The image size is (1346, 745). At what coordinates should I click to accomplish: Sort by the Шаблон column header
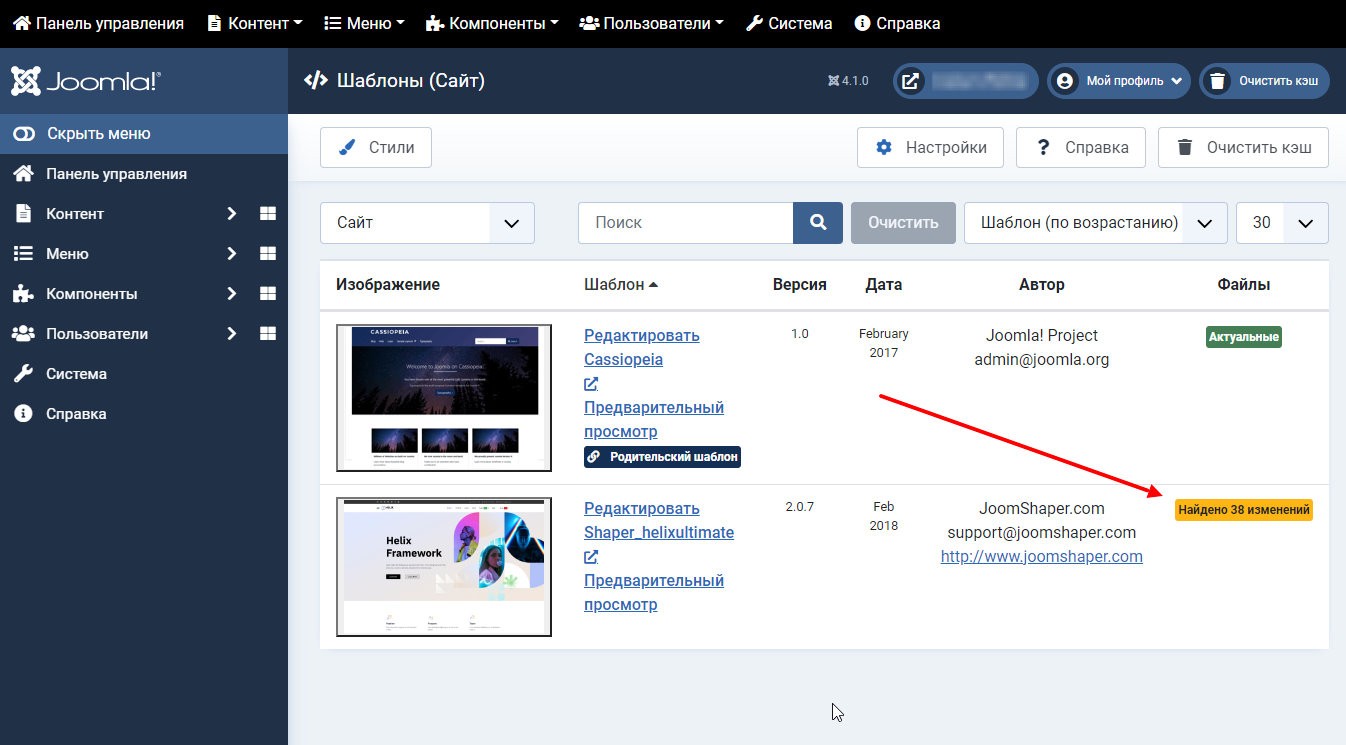tap(621, 284)
